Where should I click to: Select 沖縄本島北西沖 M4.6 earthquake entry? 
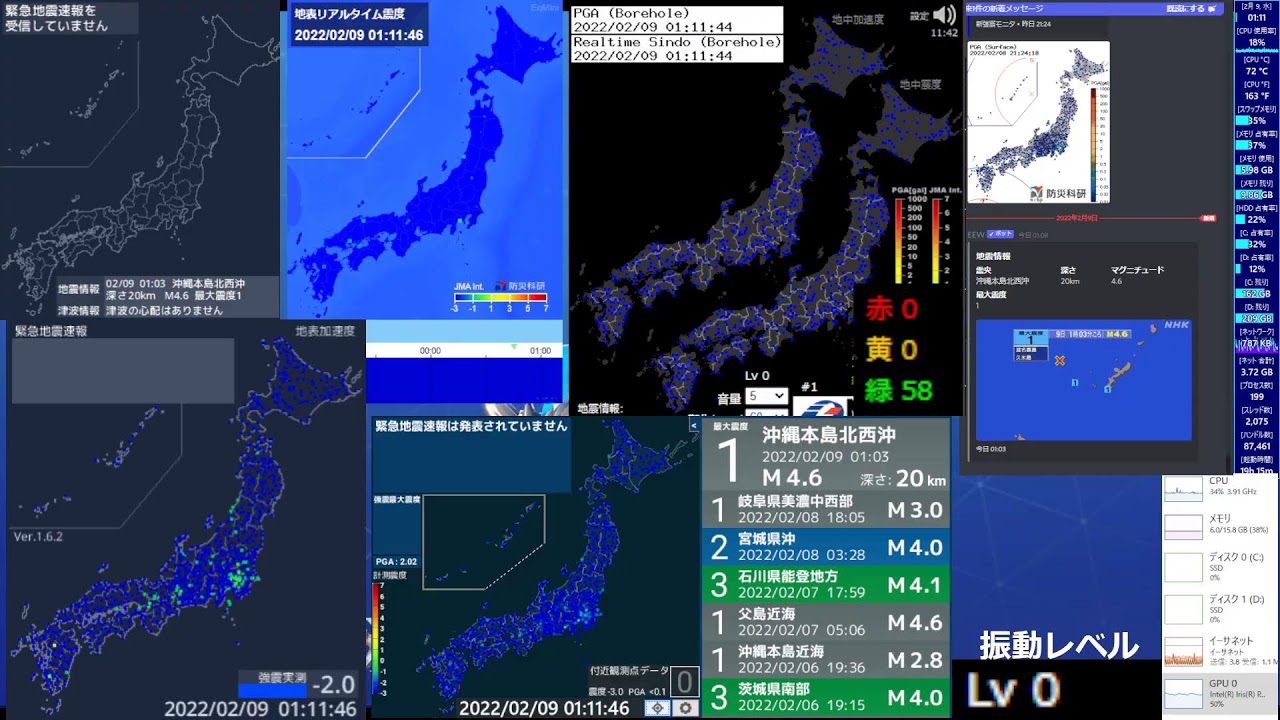coord(826,455)
